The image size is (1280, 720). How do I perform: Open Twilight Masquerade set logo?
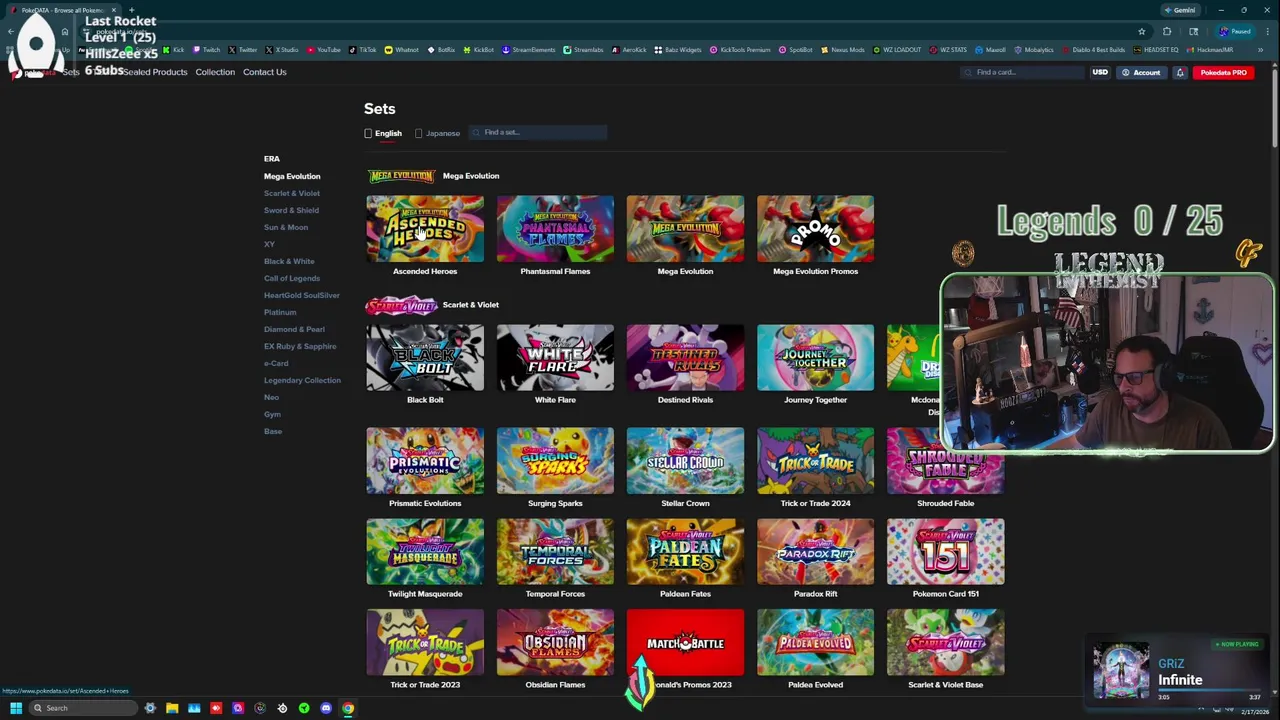(425, 552)
